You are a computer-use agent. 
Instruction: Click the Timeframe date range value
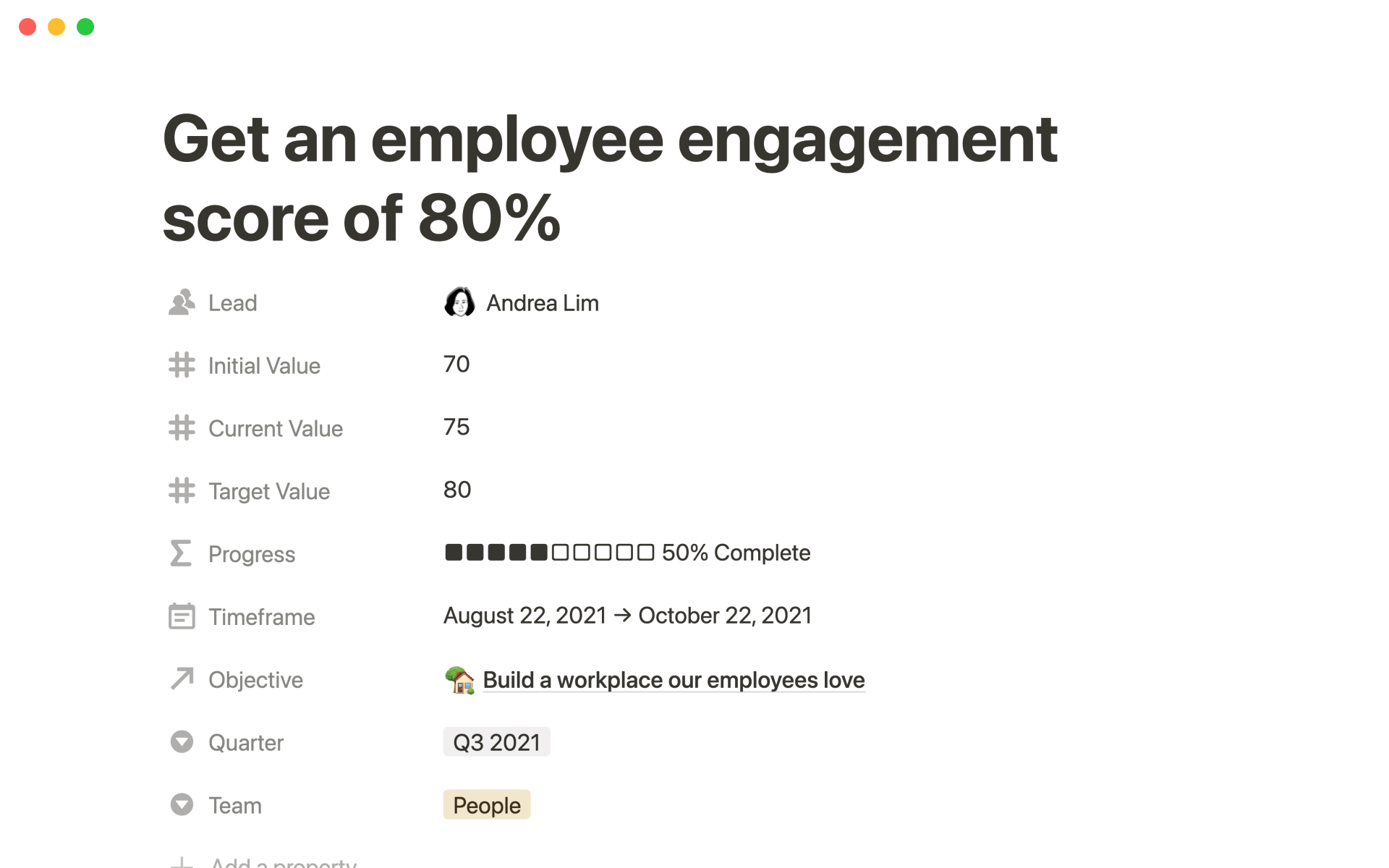[x=627, y=616]
